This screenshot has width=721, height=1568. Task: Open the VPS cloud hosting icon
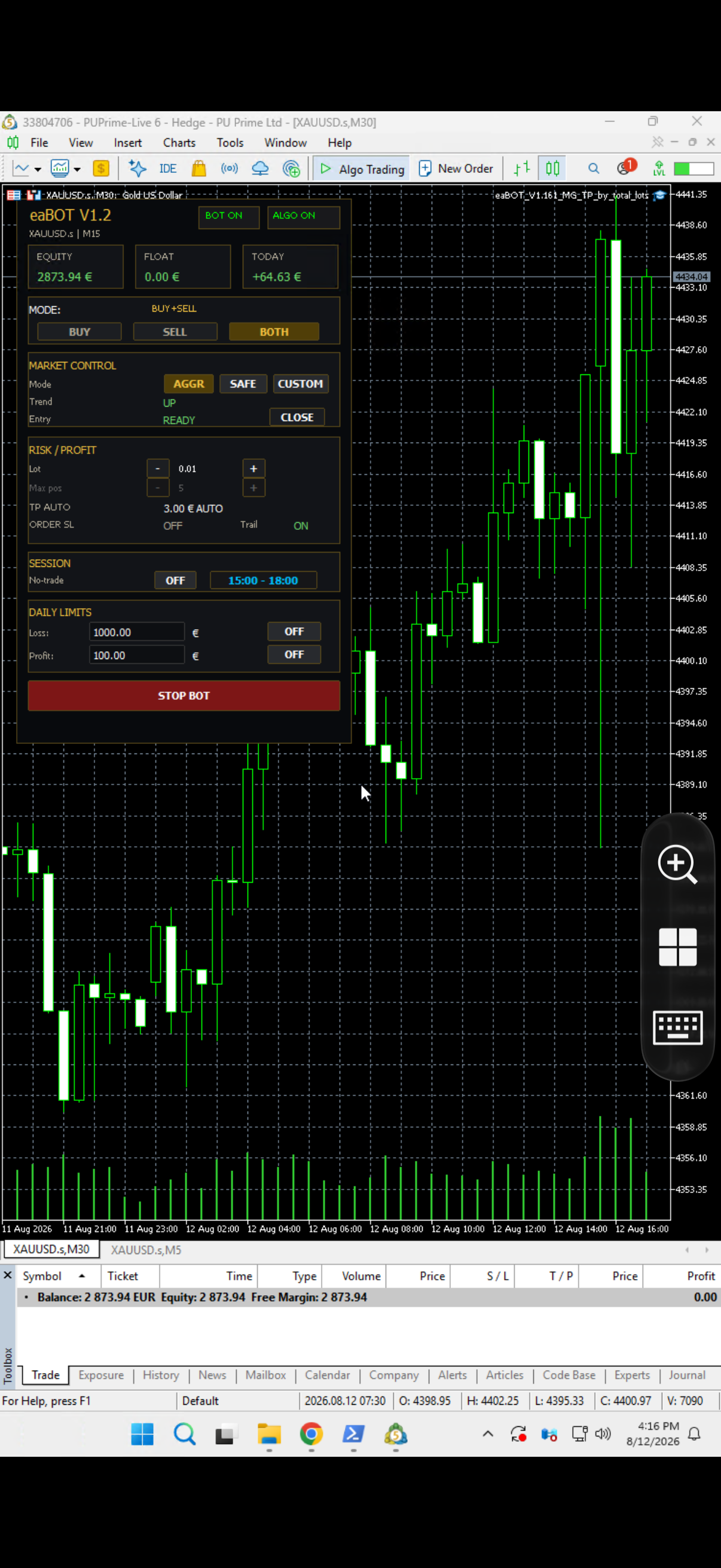(x=261, y=169)
